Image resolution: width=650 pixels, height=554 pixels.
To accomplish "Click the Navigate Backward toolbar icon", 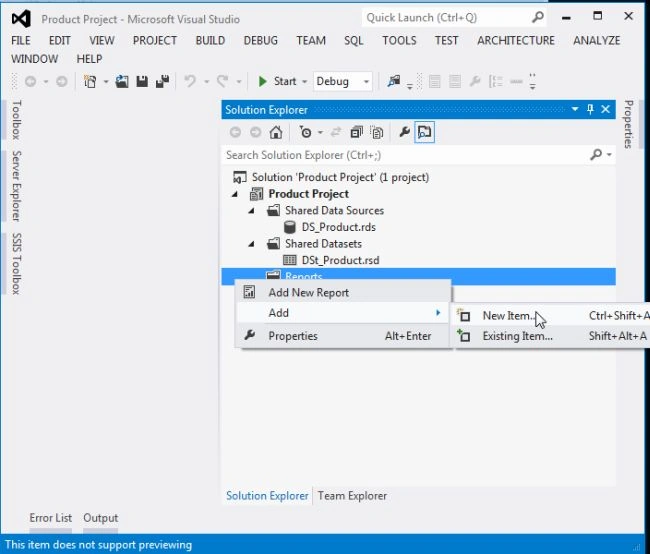I will coord(30,82).
